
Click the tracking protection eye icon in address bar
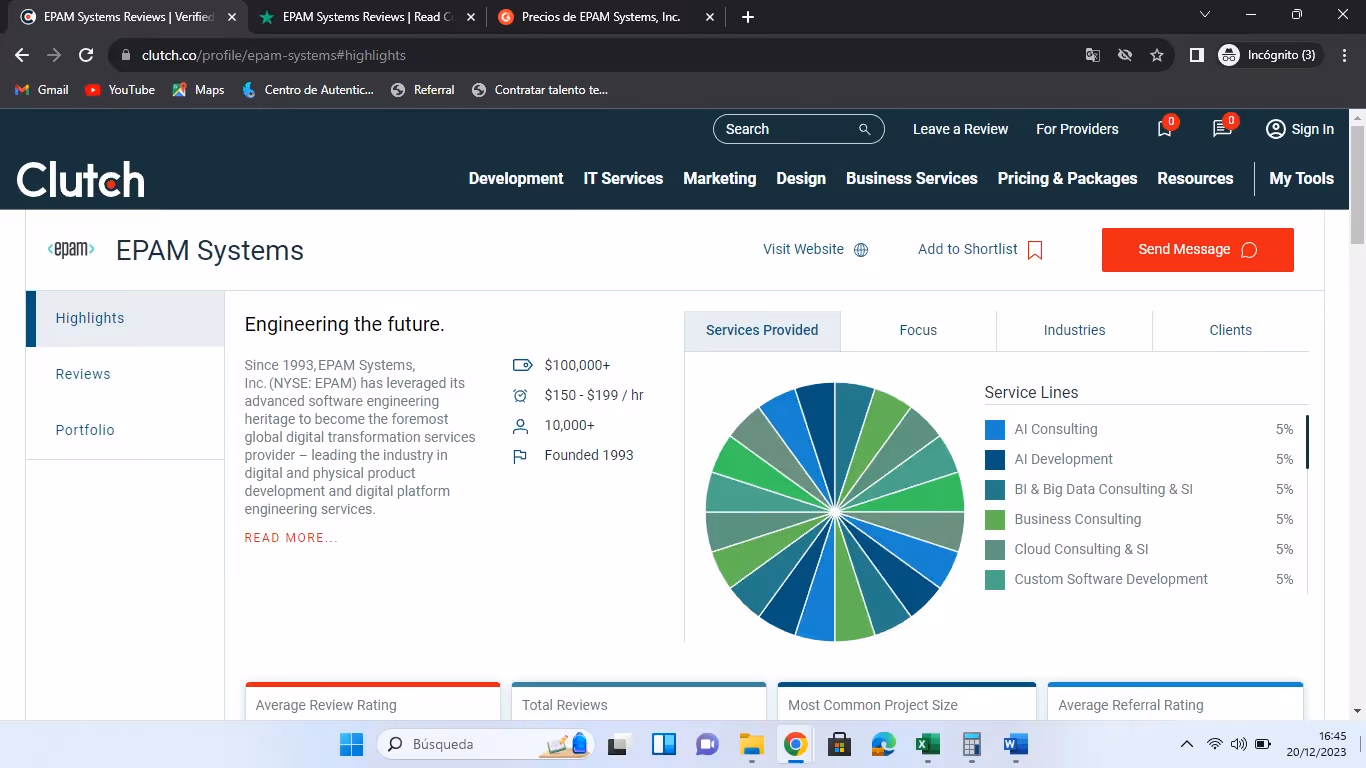click(x=1125, y=55)
